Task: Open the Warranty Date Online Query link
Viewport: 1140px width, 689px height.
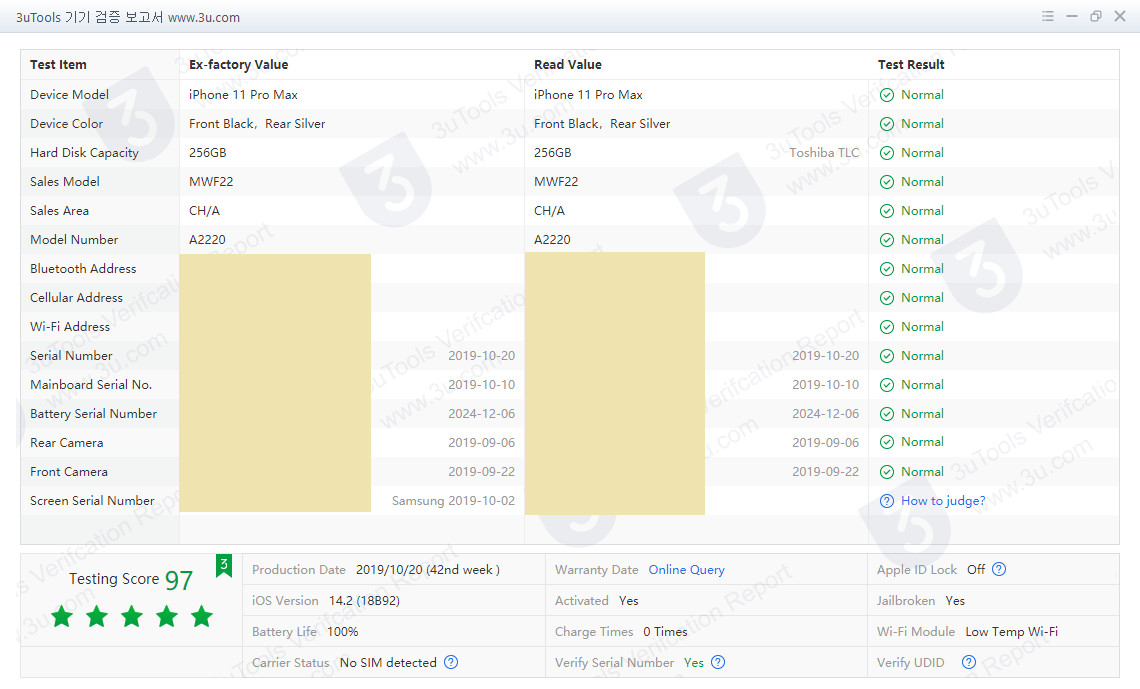Action: pos(686,570)
